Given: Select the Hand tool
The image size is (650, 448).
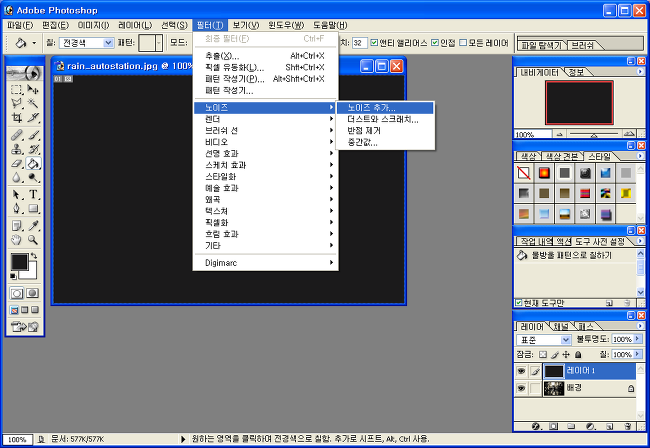Looking at the screenshot, I should click(17, 240).
